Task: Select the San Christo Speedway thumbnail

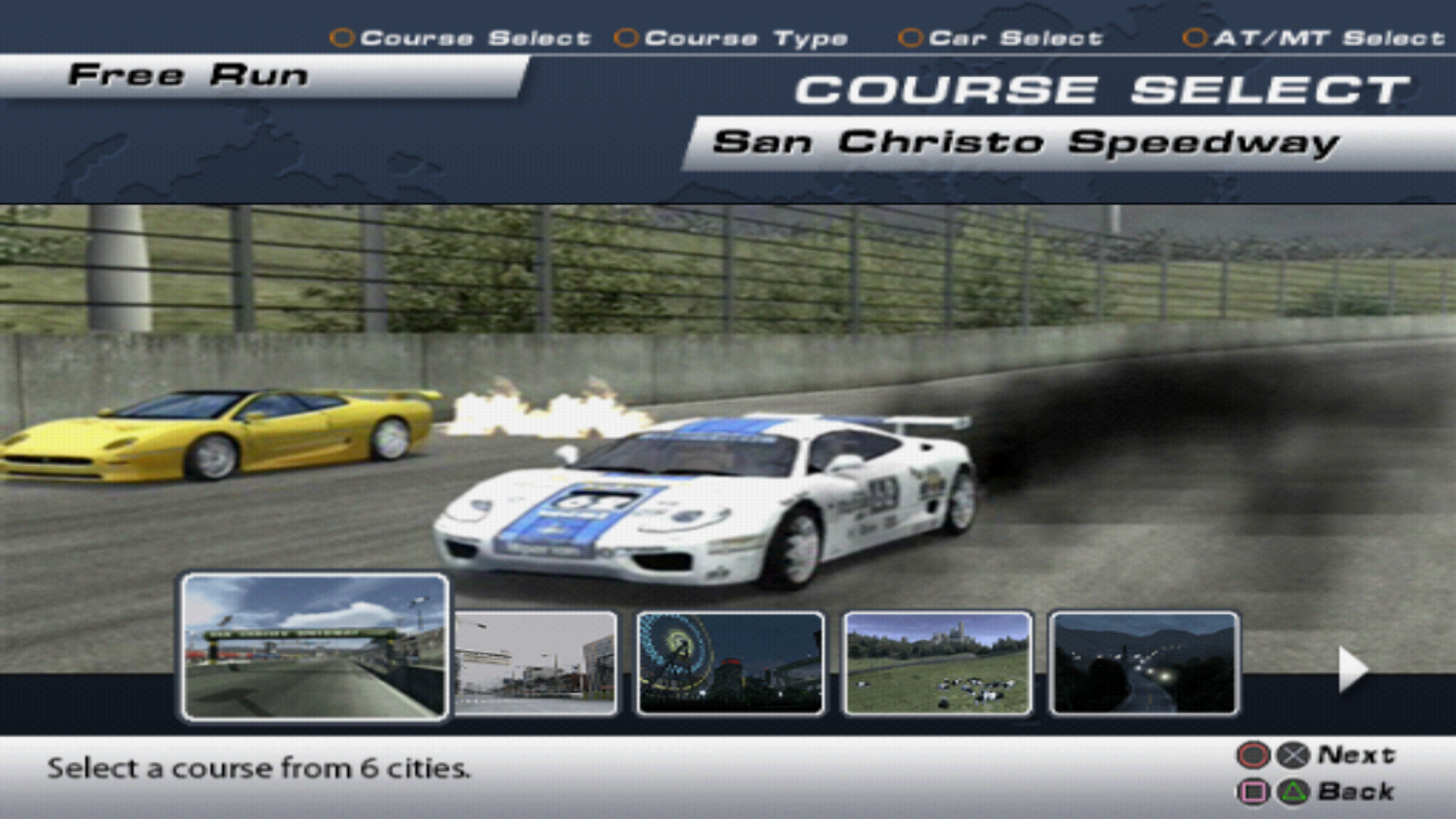Action: pos(315,646)
